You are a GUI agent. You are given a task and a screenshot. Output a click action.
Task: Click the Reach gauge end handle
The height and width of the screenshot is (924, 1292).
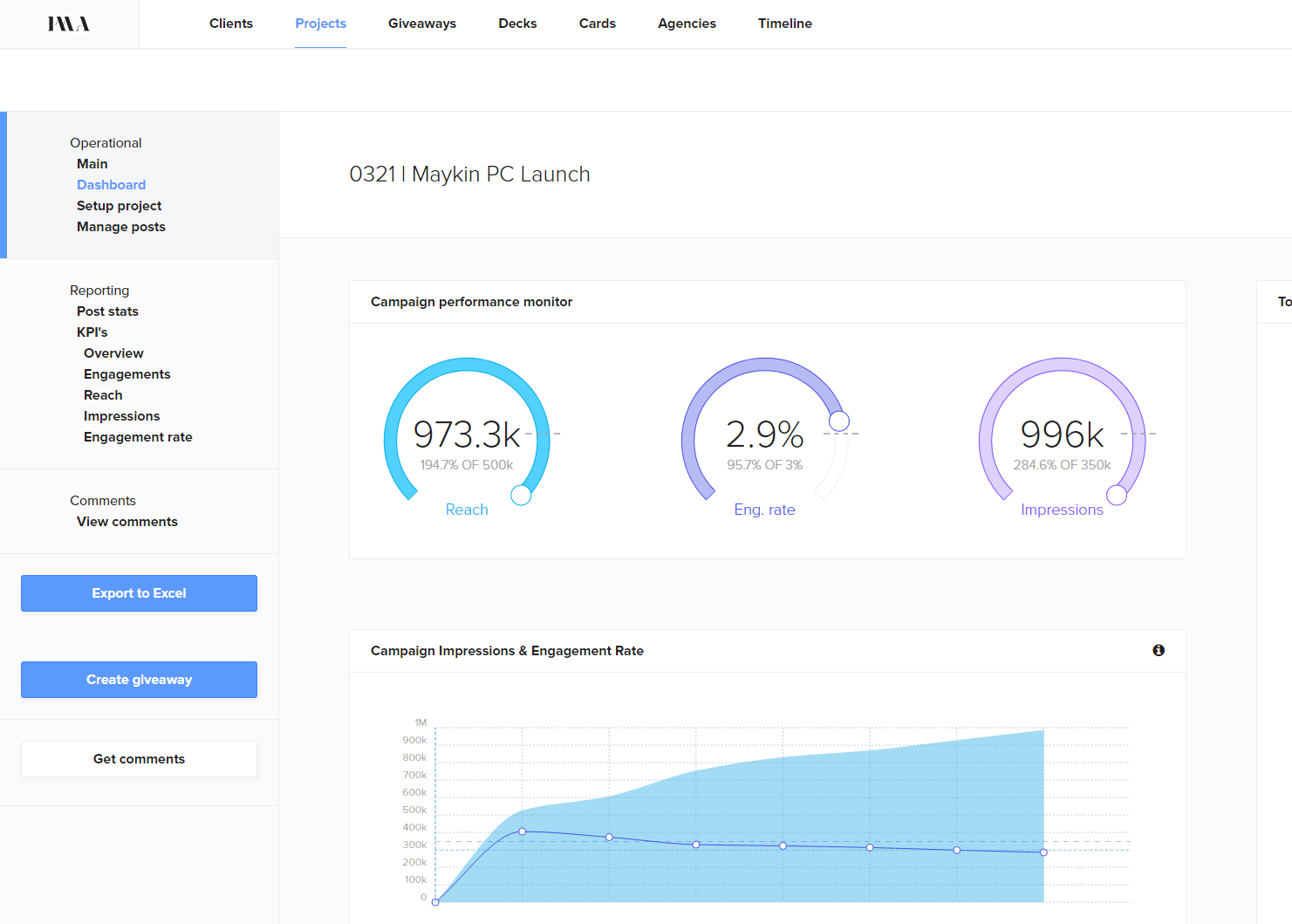(521, 495)
